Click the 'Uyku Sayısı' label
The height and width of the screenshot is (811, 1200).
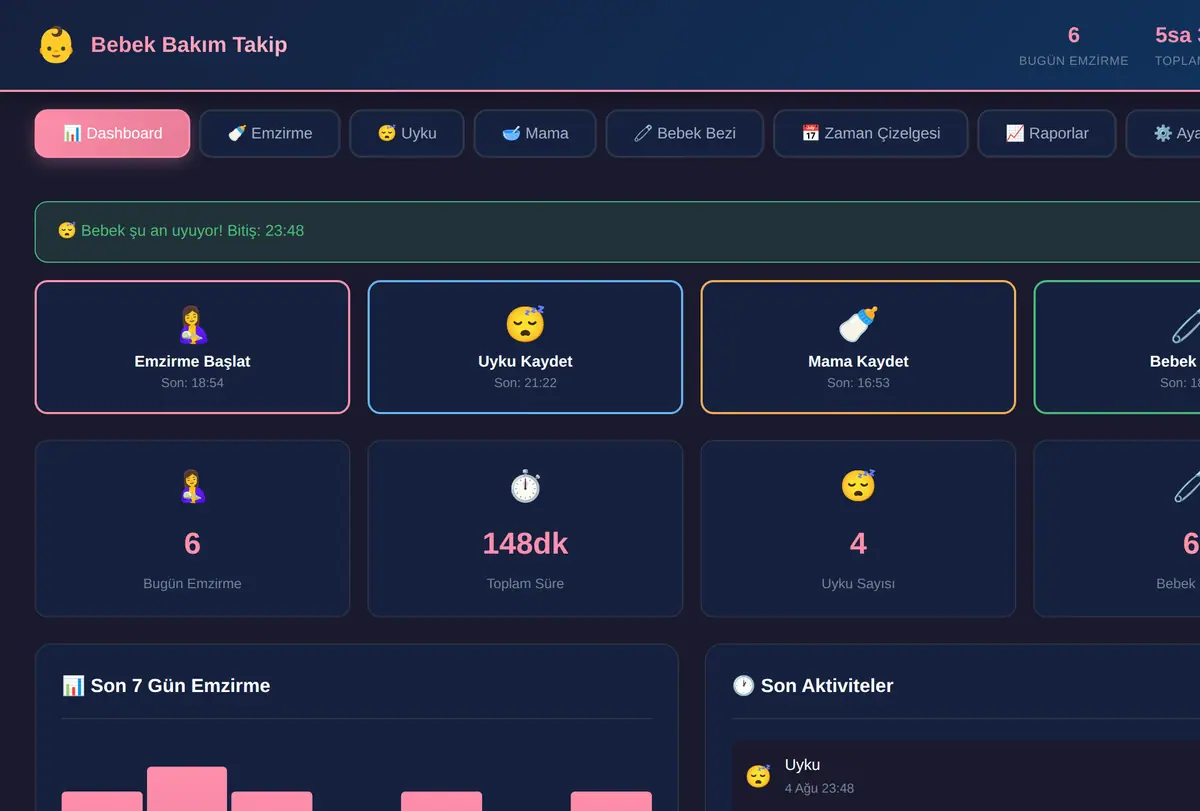[x=858, y=584]
